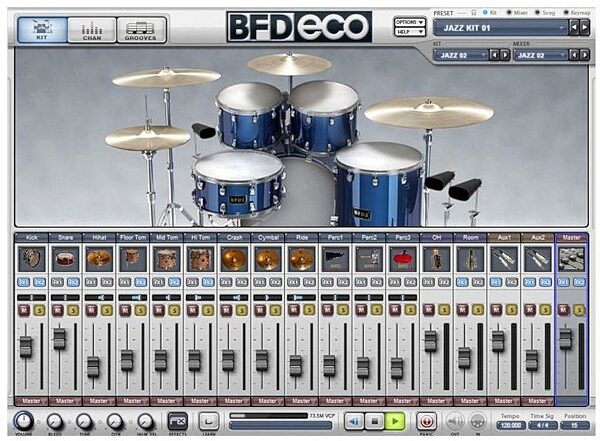Click the Crash channel pan slider

tap(234, 297)
